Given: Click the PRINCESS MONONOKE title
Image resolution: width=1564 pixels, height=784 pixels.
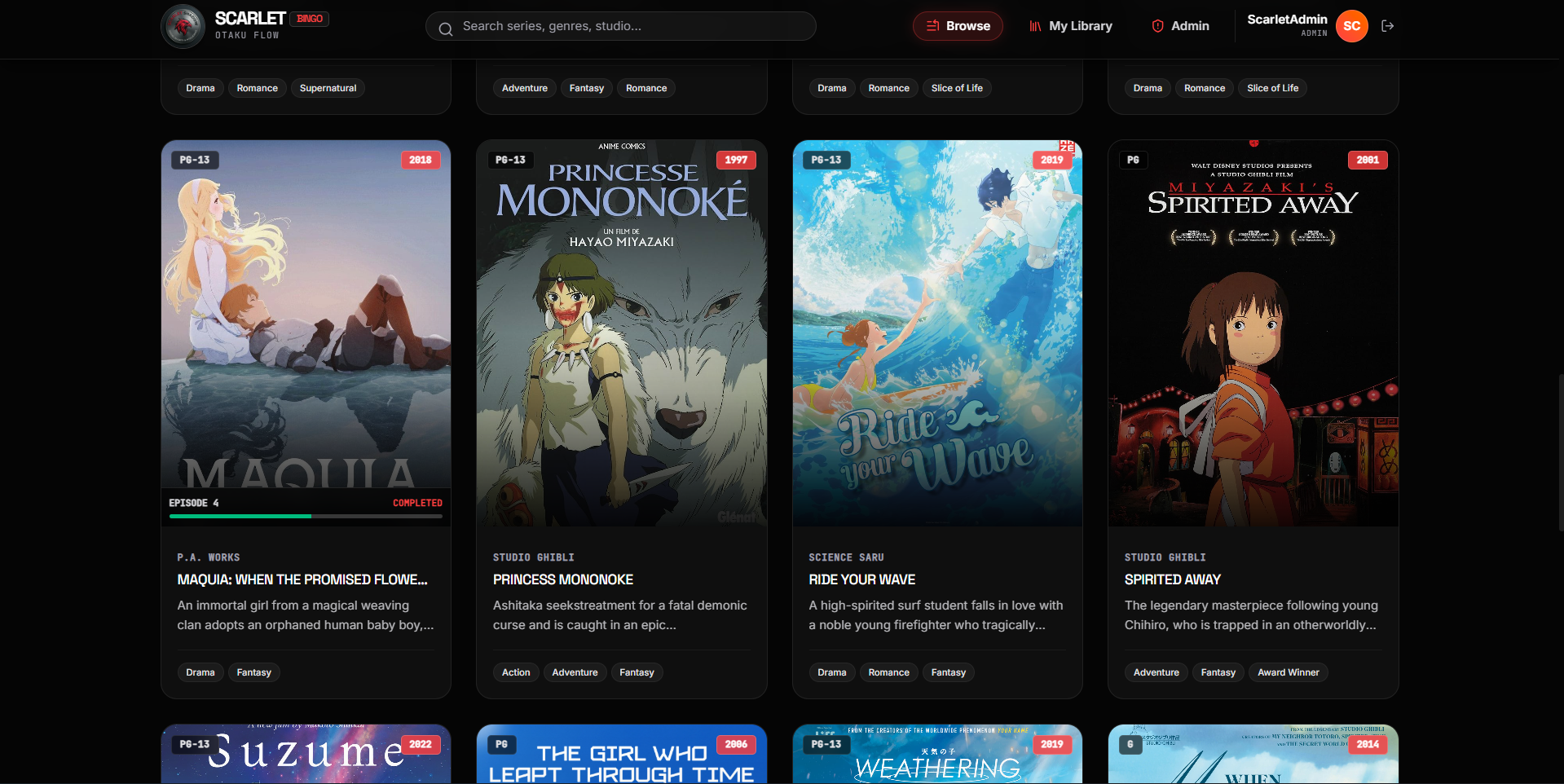Looking at the screenshot, I should coord(563,579).
